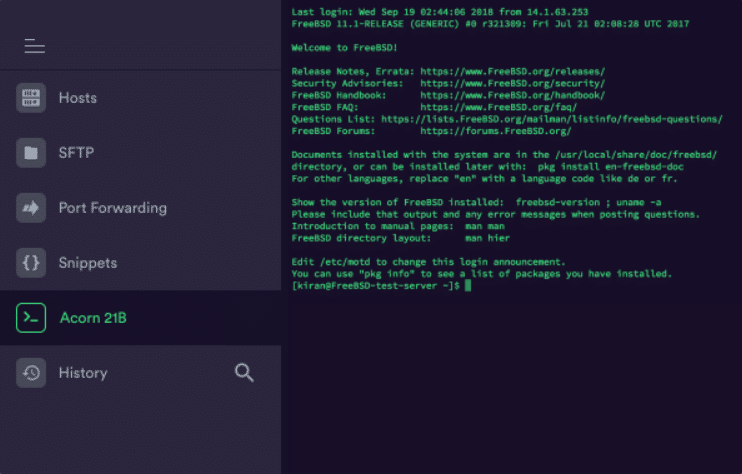Switch to the Snippets text label
Viewport: 742px width, 474px height.
click(88, 263)
